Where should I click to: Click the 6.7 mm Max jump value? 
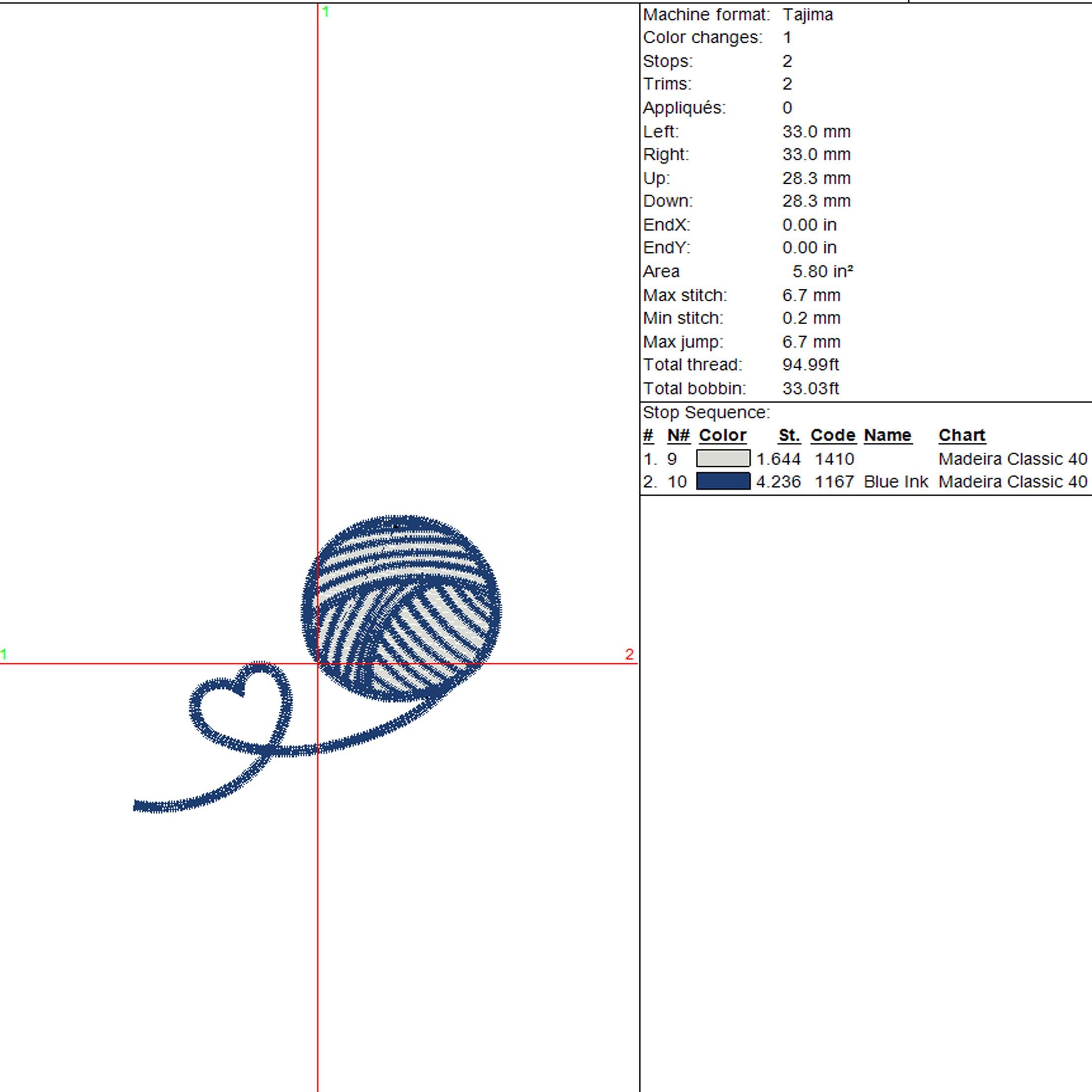click(x=811, y=342)
